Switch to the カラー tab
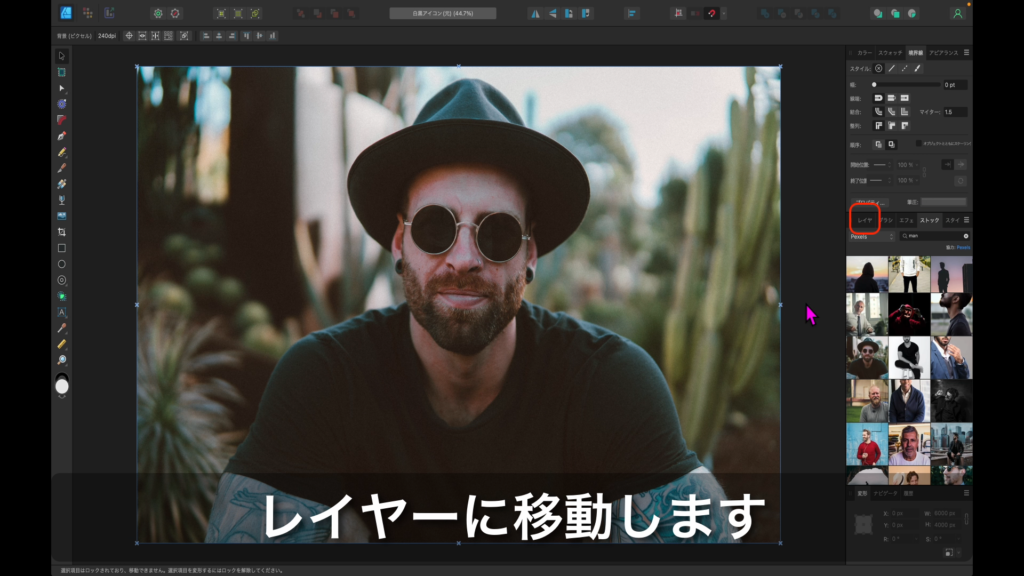 click(864, 53)
